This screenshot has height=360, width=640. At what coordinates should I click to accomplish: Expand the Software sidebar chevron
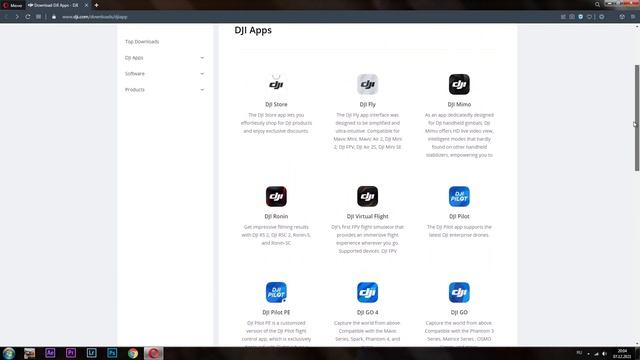(202, 73)
